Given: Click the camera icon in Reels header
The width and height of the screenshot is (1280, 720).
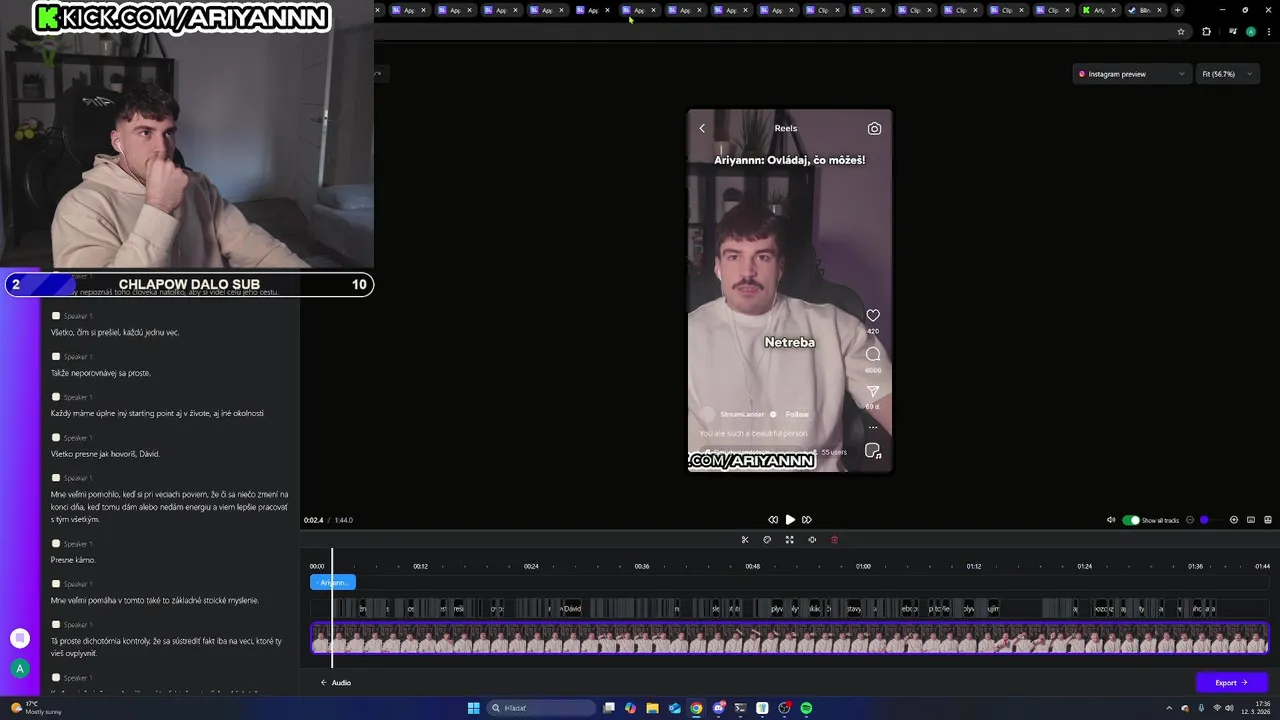Looking at the screenshot, I should pyautogui.click(x=874, y=128).
